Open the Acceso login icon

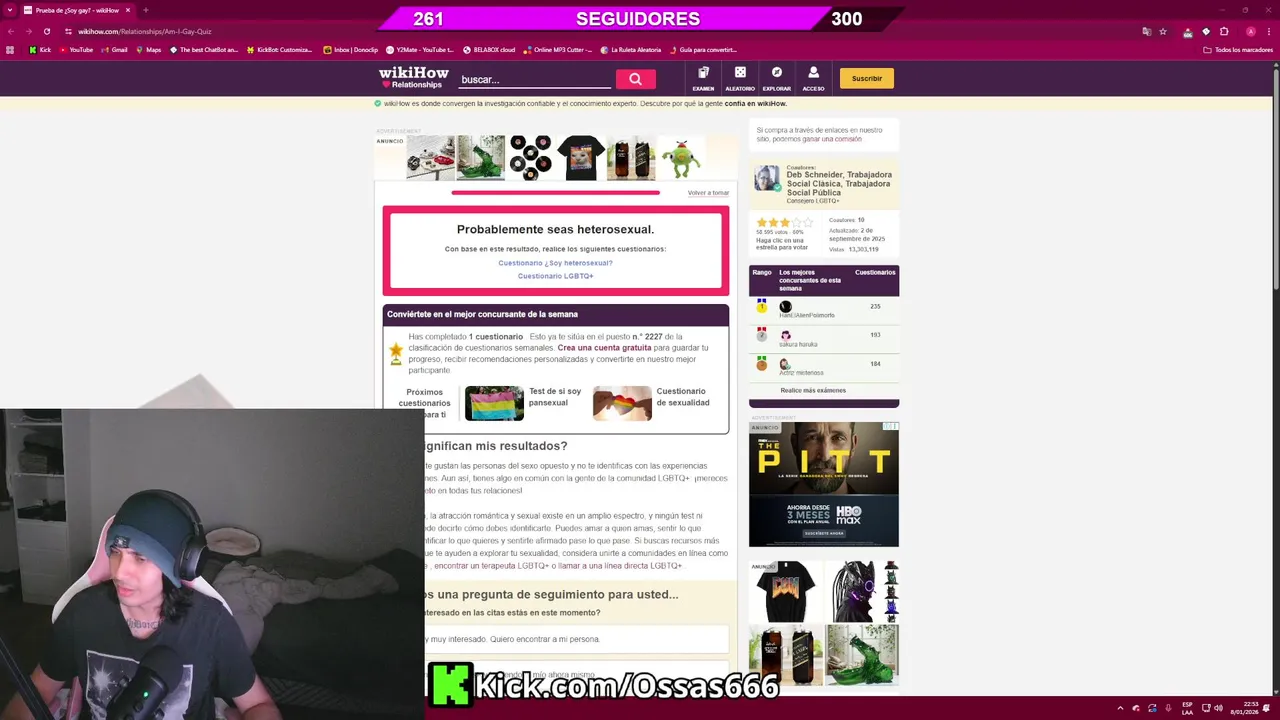tap(813, 78)
